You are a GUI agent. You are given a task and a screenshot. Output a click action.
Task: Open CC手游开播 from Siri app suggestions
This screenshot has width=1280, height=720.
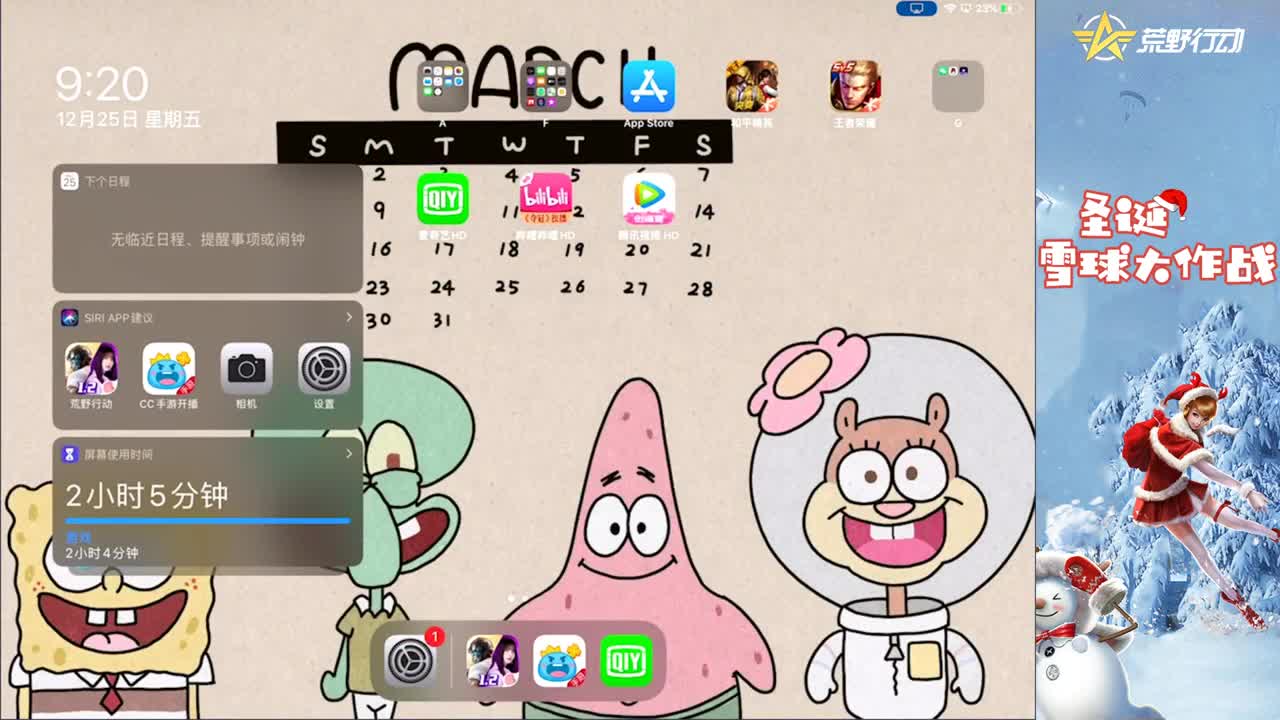click(168, 369)
